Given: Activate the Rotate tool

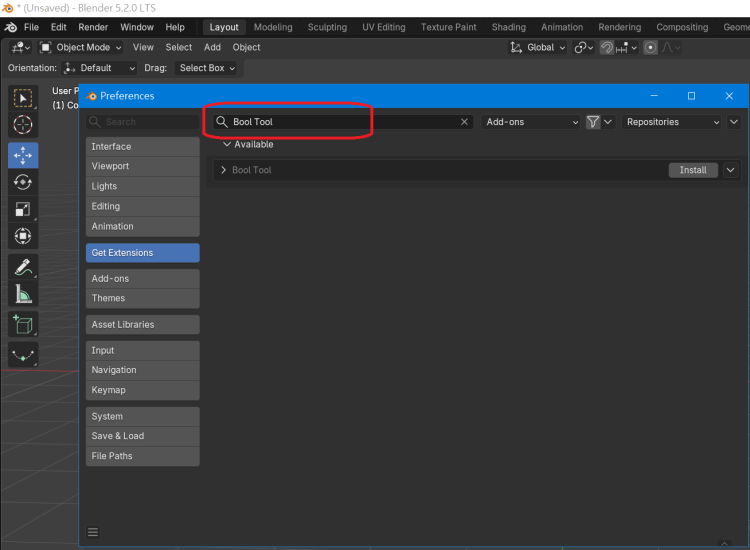Looking at the screenshot, I should [x=23, y=182].
